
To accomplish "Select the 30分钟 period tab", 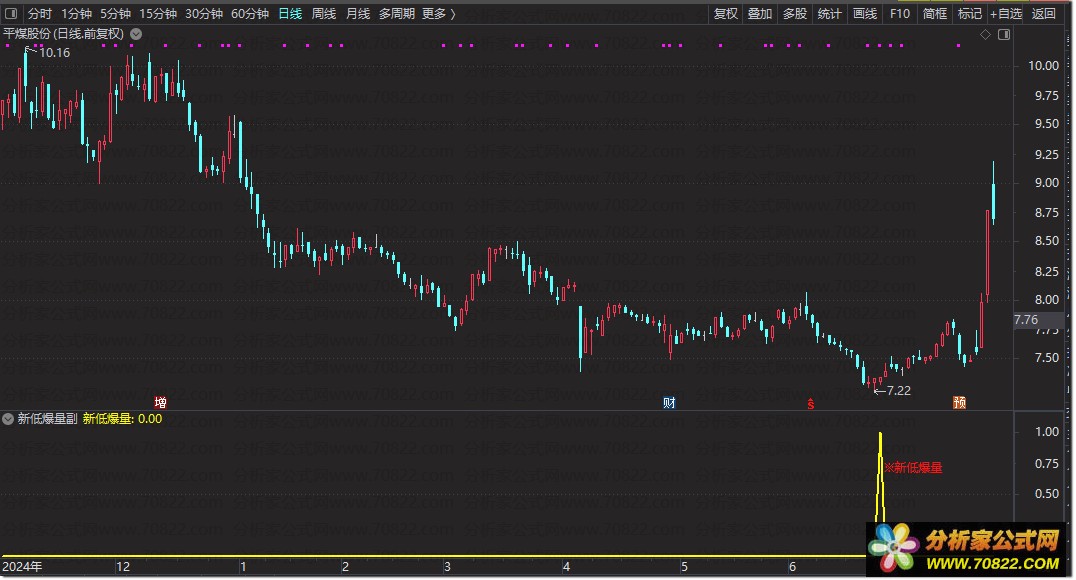I will click(x=204, y=14).
